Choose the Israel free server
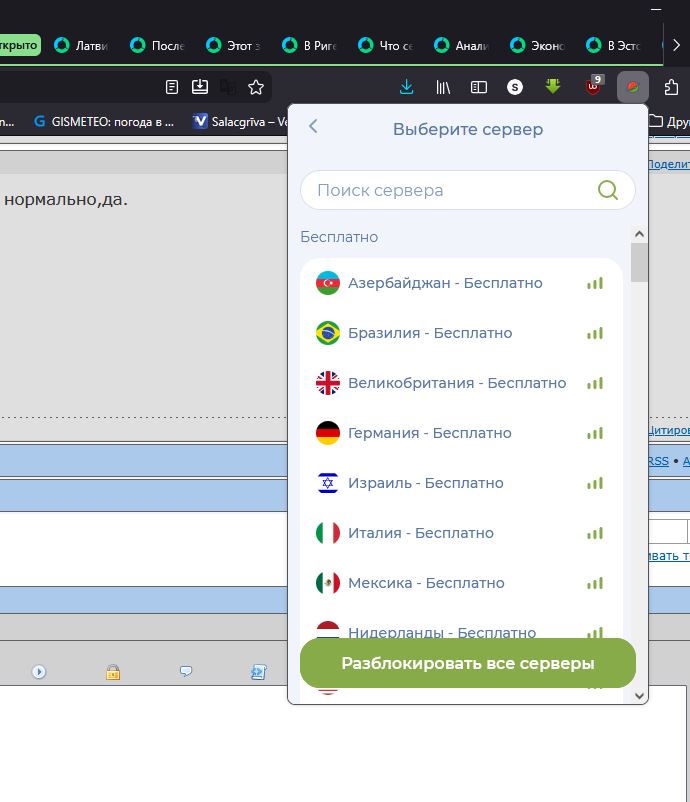Viewport: 690px width, 802px height. 425,483
